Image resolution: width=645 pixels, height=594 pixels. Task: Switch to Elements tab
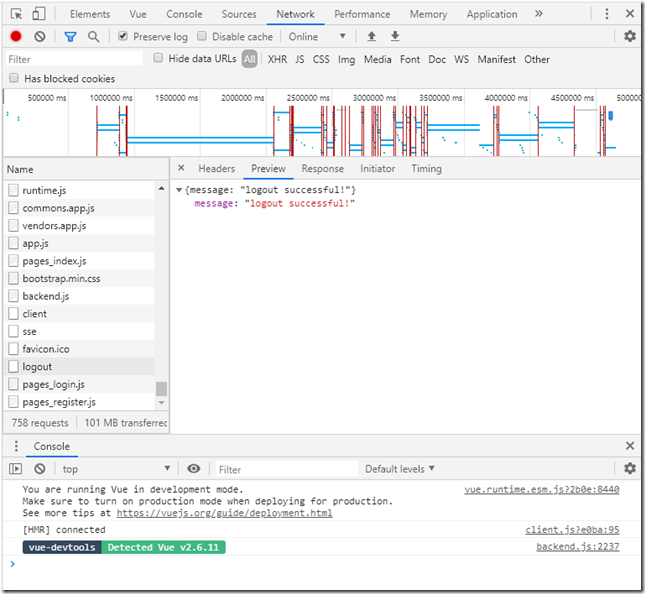pos(90,14)
